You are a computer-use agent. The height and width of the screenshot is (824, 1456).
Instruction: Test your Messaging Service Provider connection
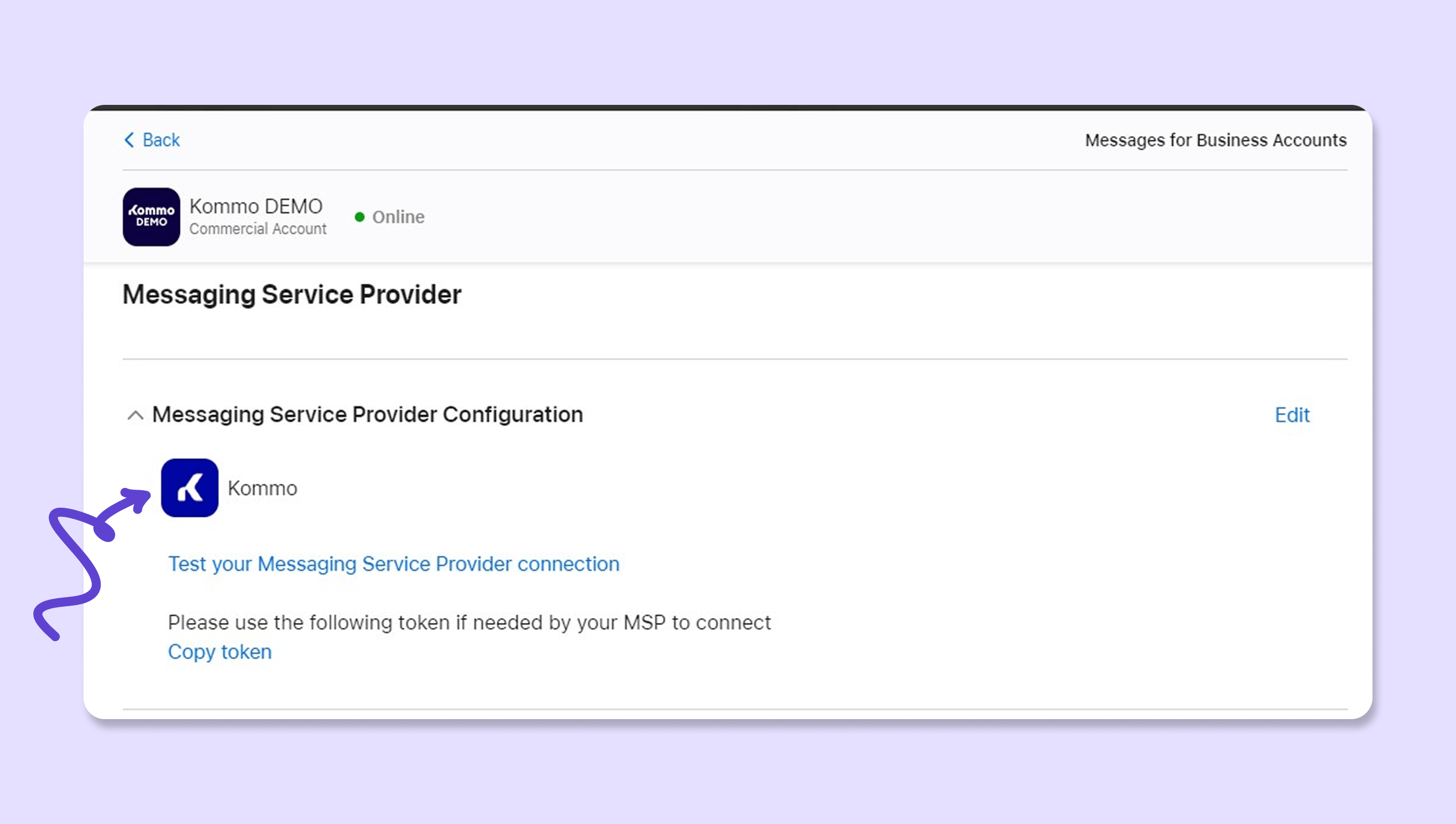tap(393, 564)
